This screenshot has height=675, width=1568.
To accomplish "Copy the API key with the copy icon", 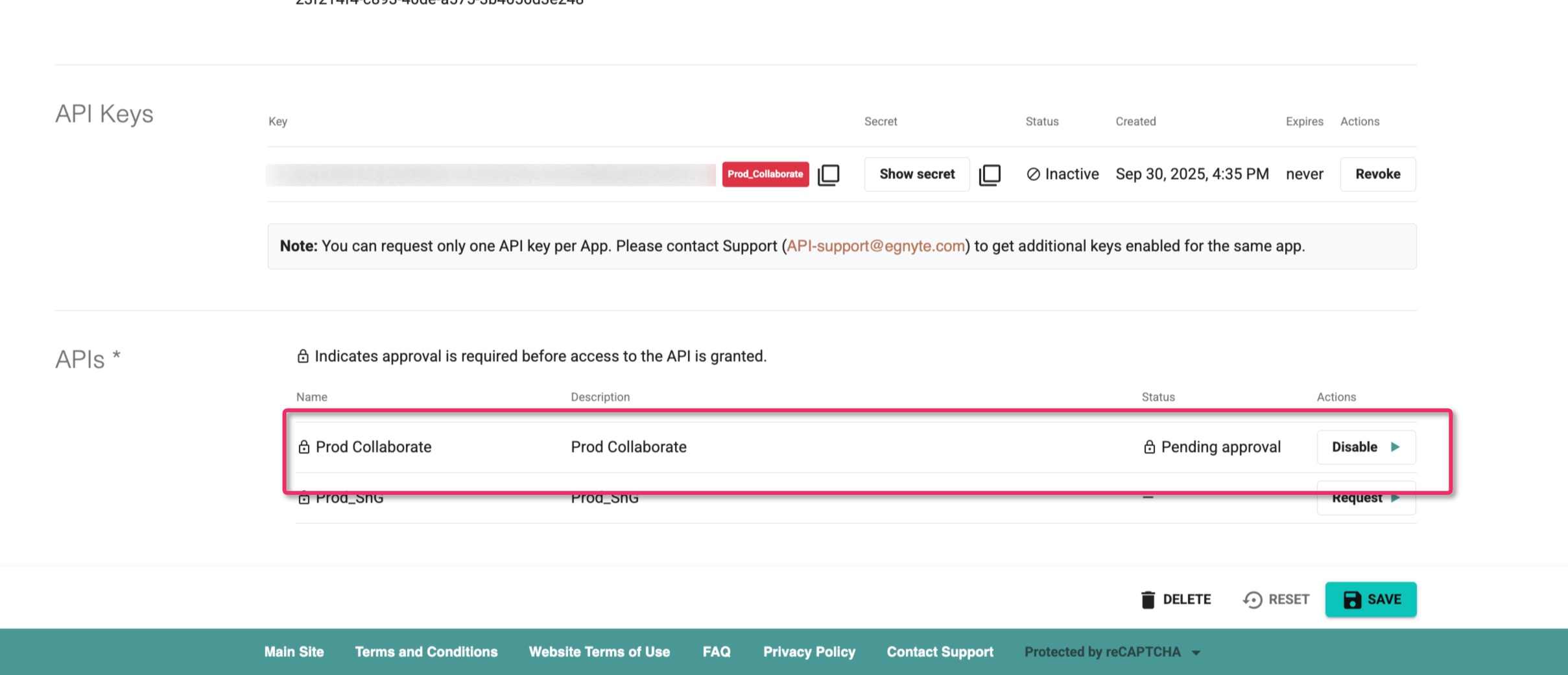I will pos(828,174).
